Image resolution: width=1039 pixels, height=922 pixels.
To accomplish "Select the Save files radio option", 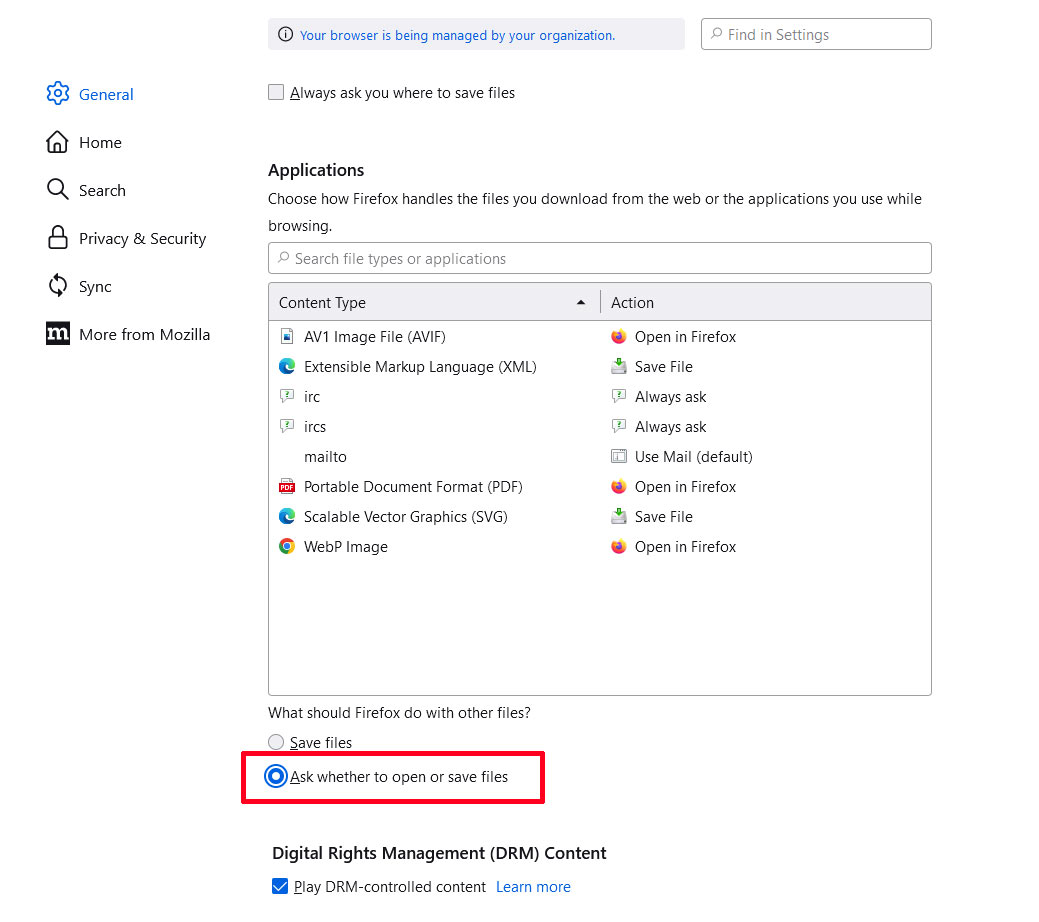I will point(276,742).
